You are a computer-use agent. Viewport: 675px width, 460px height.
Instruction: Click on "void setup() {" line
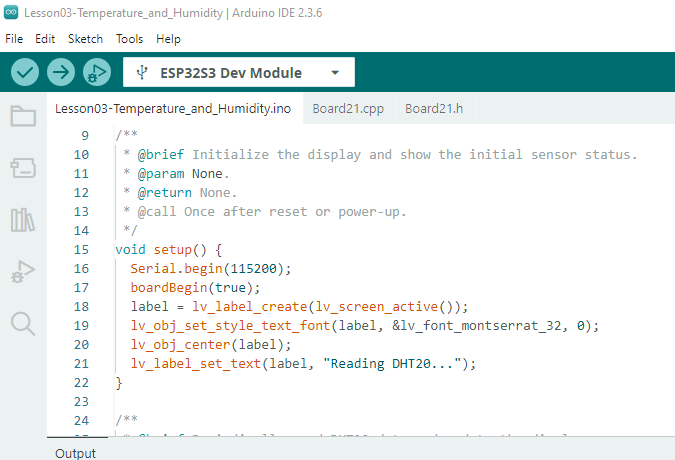(169, 250)
